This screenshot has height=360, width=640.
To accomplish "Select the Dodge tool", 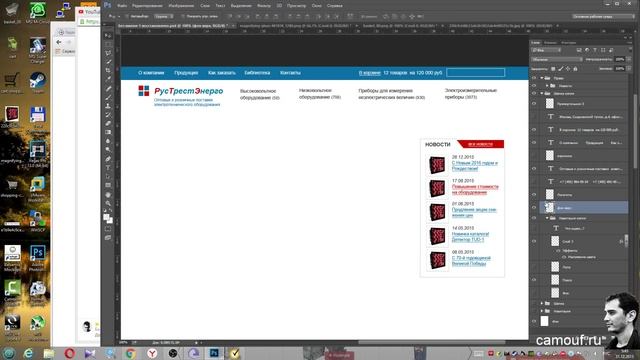I will click(x=108, y=150).
